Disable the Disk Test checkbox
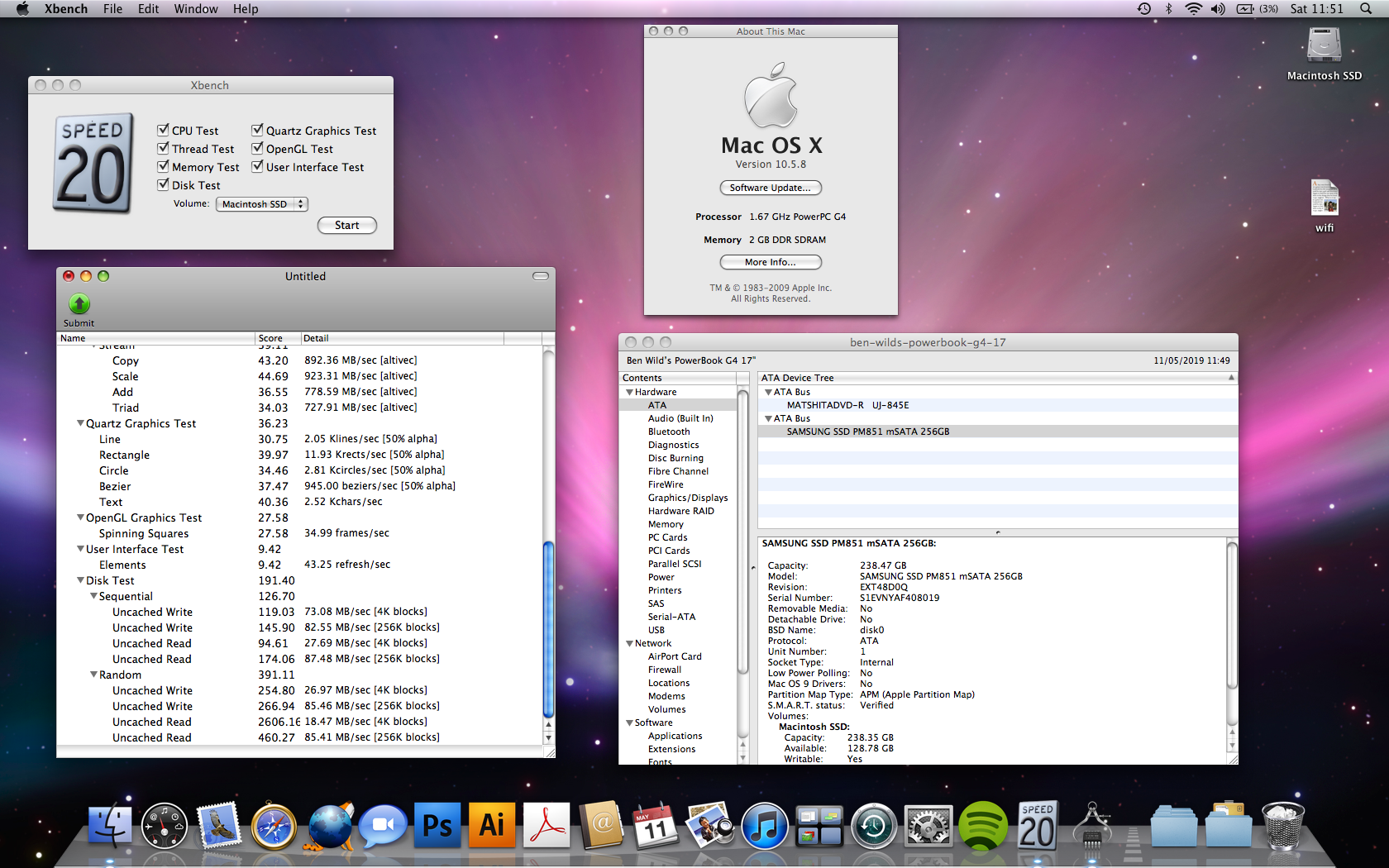Screen dimensions: 1389x868 [x=164, y=185]
